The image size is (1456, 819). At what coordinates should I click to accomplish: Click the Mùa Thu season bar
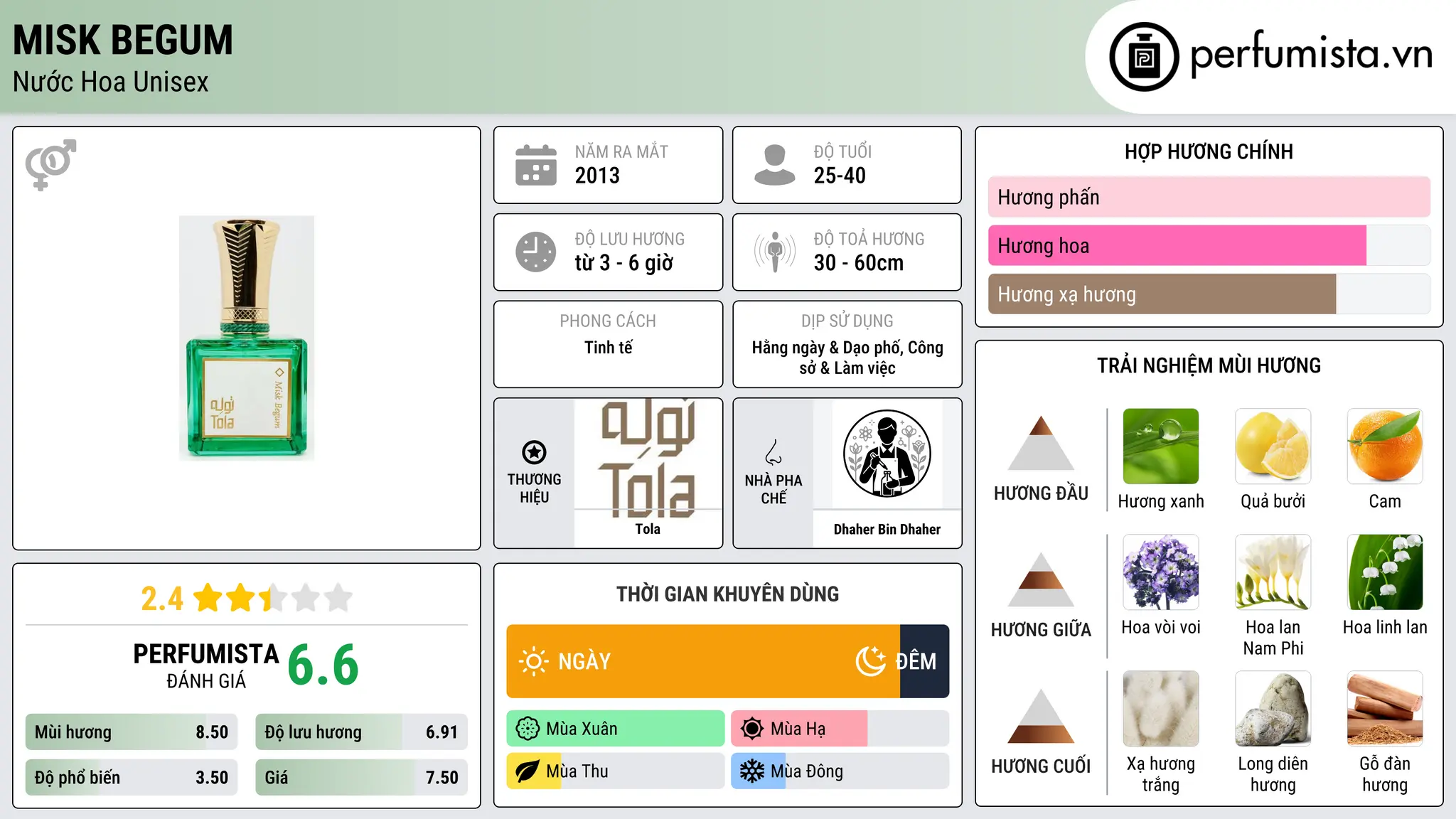click(x=616, y=771)
